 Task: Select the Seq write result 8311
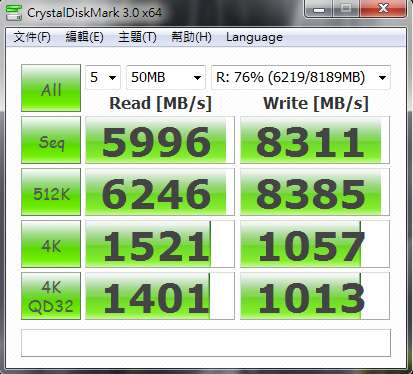[x=315, y=140]
